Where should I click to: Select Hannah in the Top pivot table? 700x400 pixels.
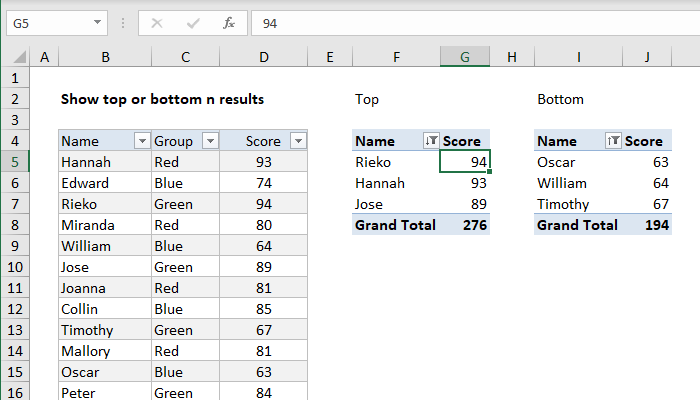pos(396,183)
